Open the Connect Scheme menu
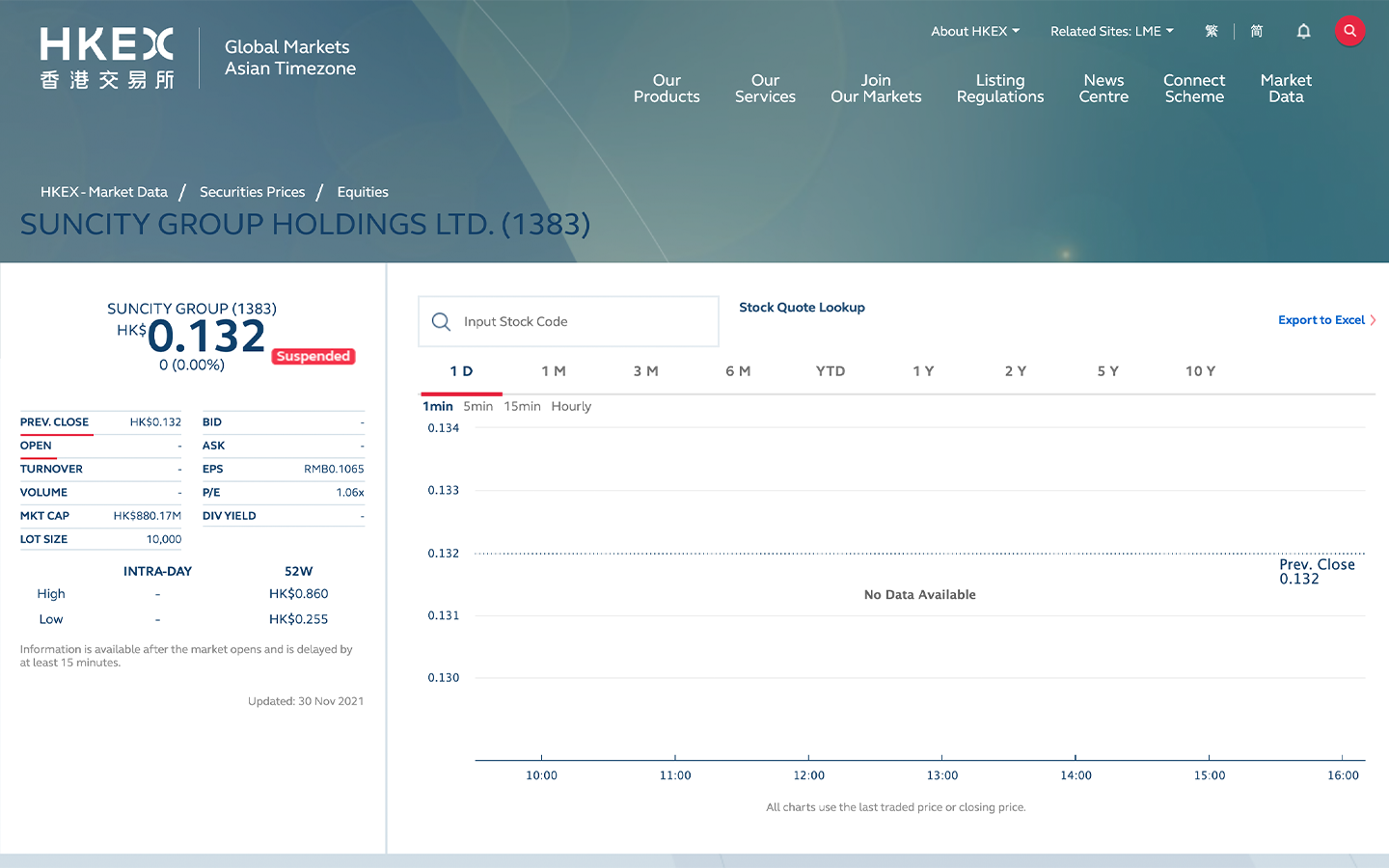The image size is (1389, 868). click(x=1194, y=89)
